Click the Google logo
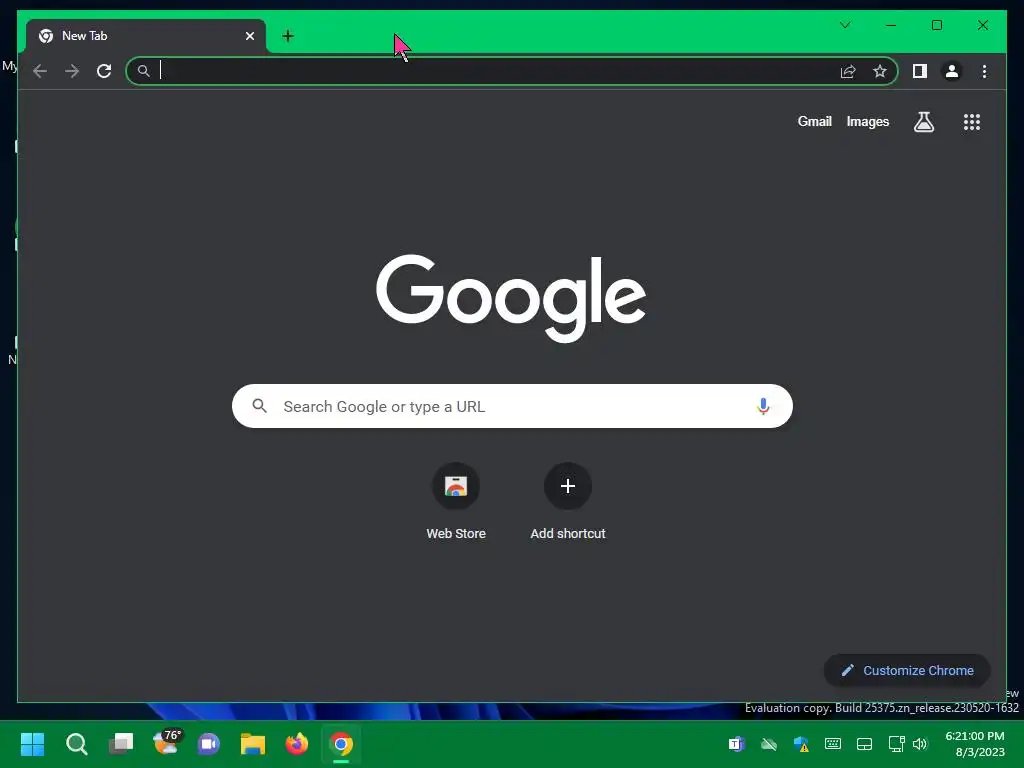Viewport: 1024px width, 768px height. click(x=511, y=297)
